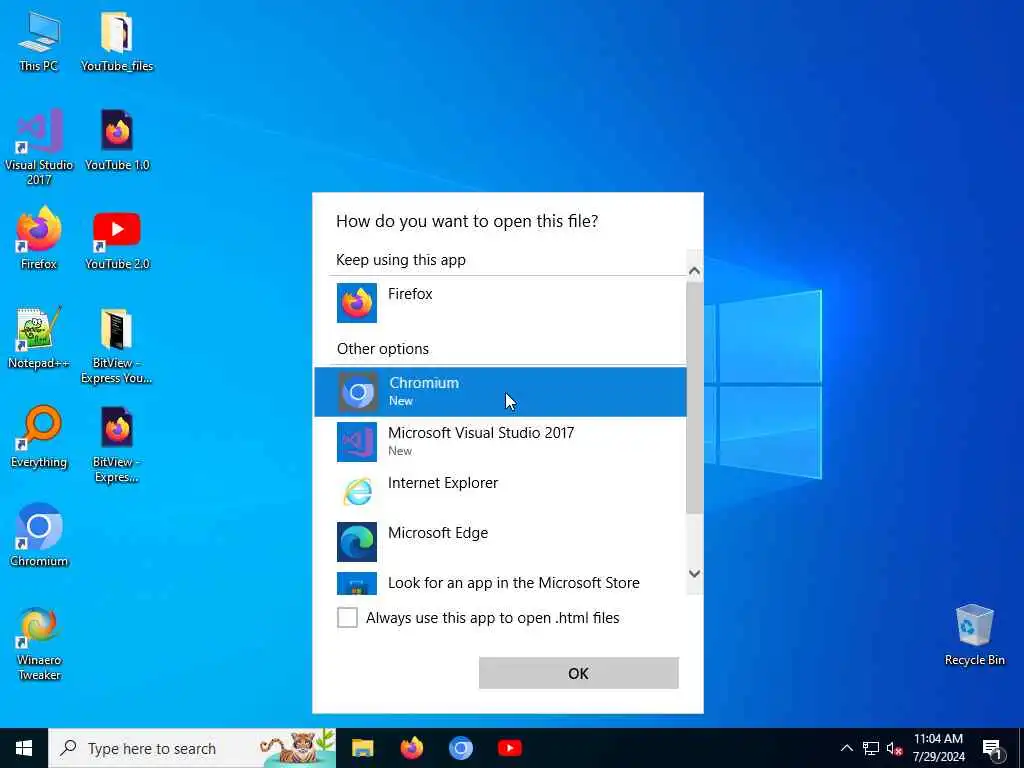Viewport: 1024px width, 768px height.
Task: Click scroll up arrow in app list
Action: pyautogui.click(x=695, y=270)
